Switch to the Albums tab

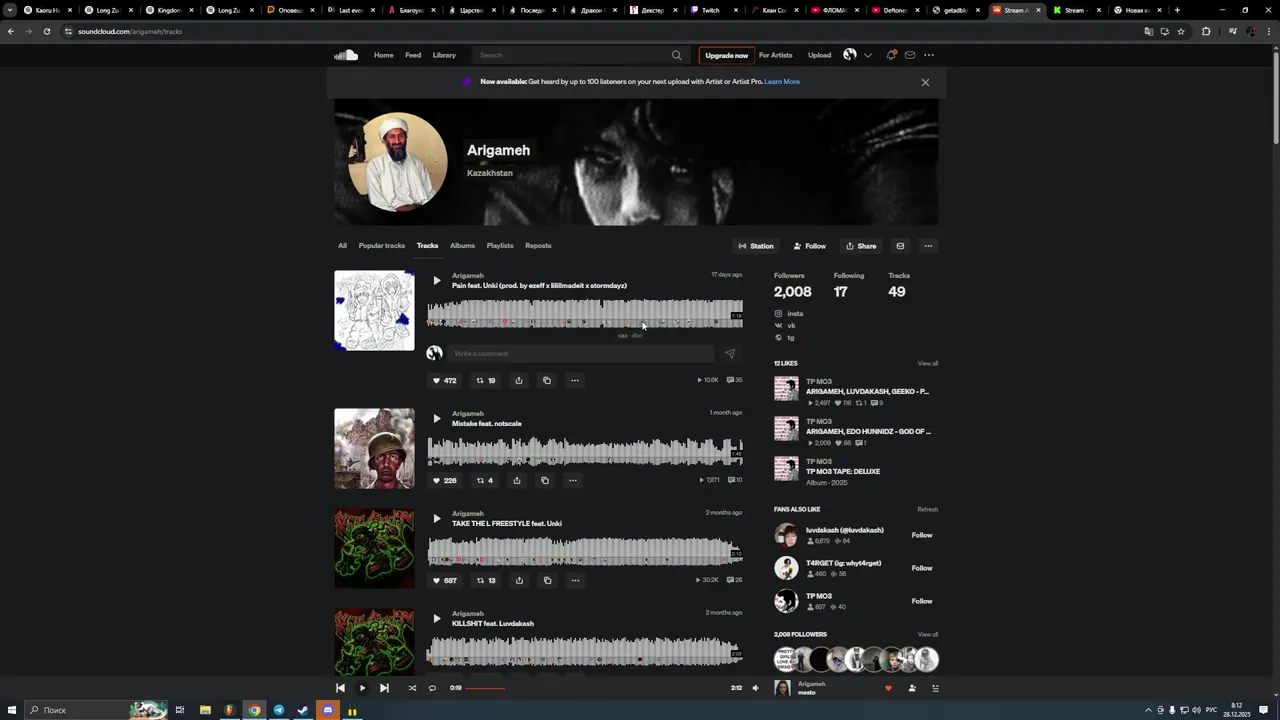point(462,246)
